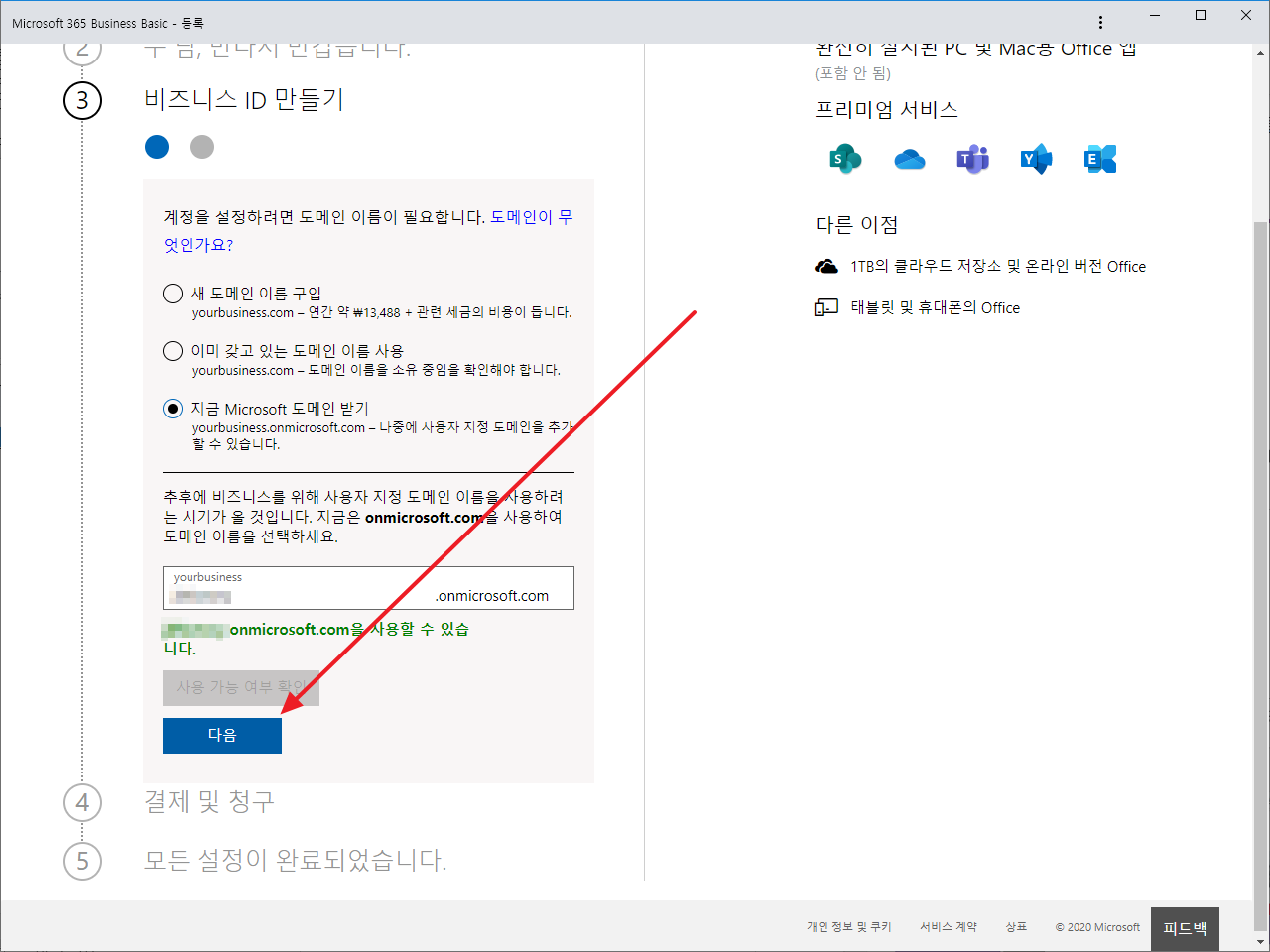Open the 도메인이 무엇인가요? help link
1270x952 pixels.
(x=368, y=230)
